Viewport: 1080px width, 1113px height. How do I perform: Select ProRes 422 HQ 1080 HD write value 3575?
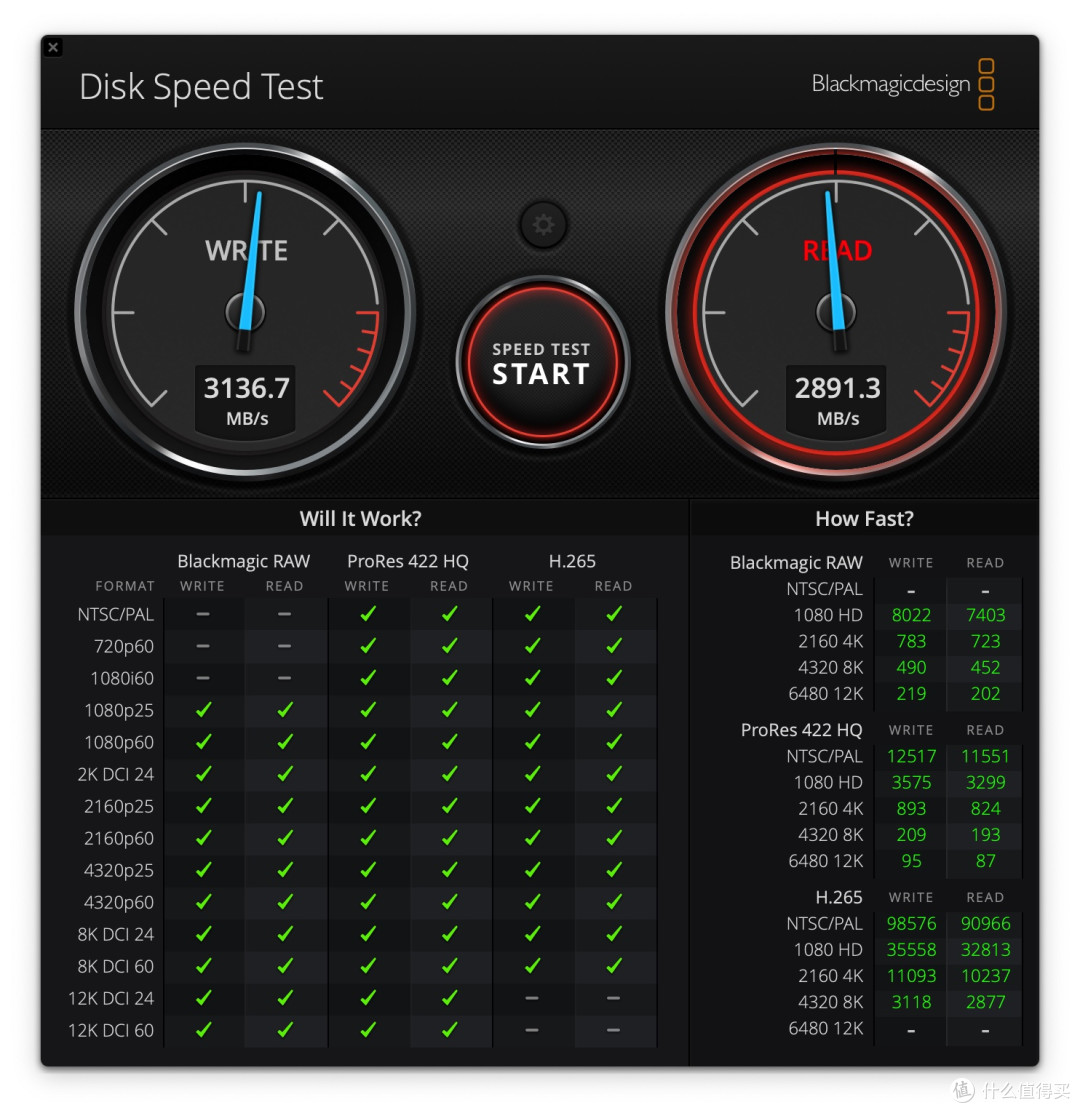[x=911, y=783]
